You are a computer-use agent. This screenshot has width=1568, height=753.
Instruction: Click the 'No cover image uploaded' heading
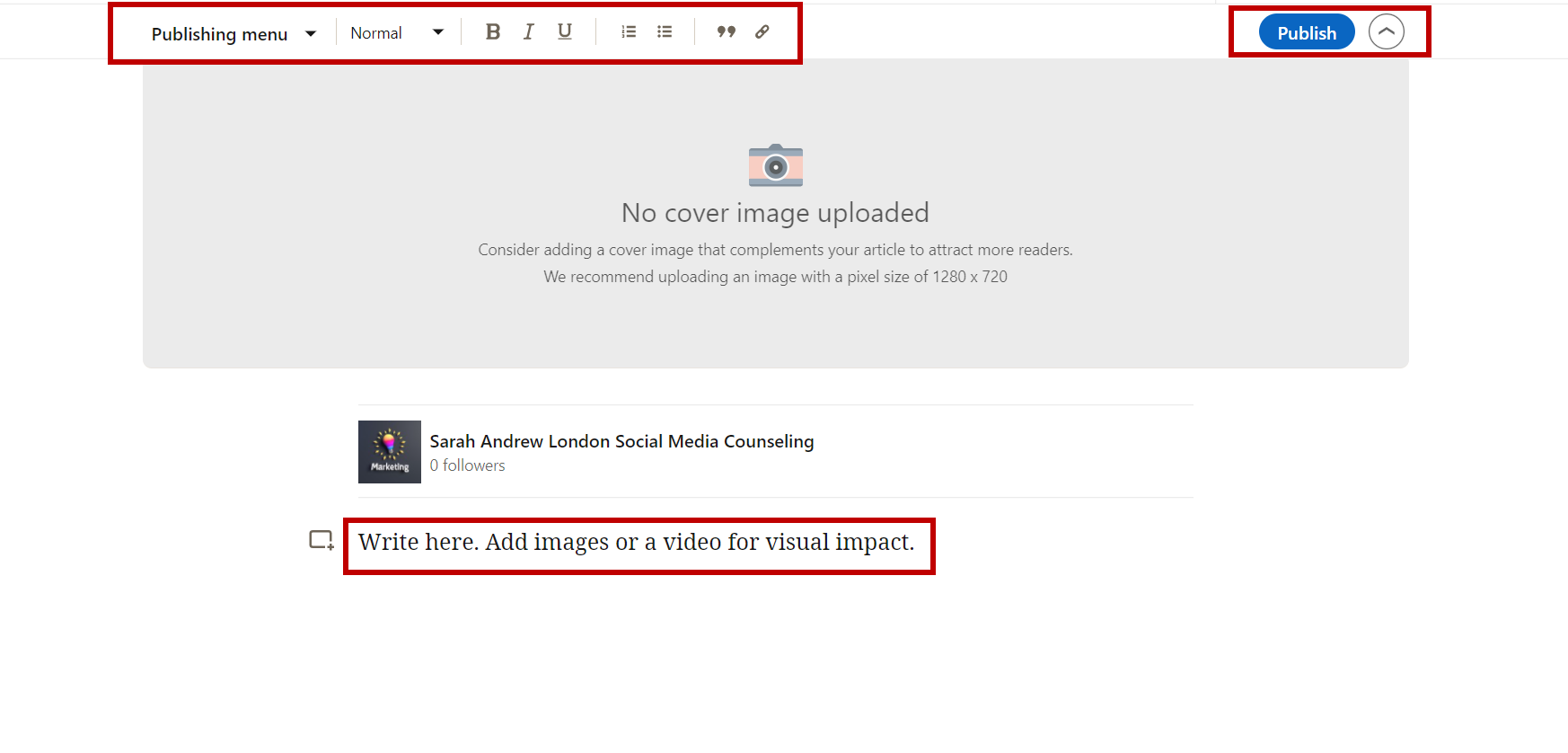click(776, 213)
